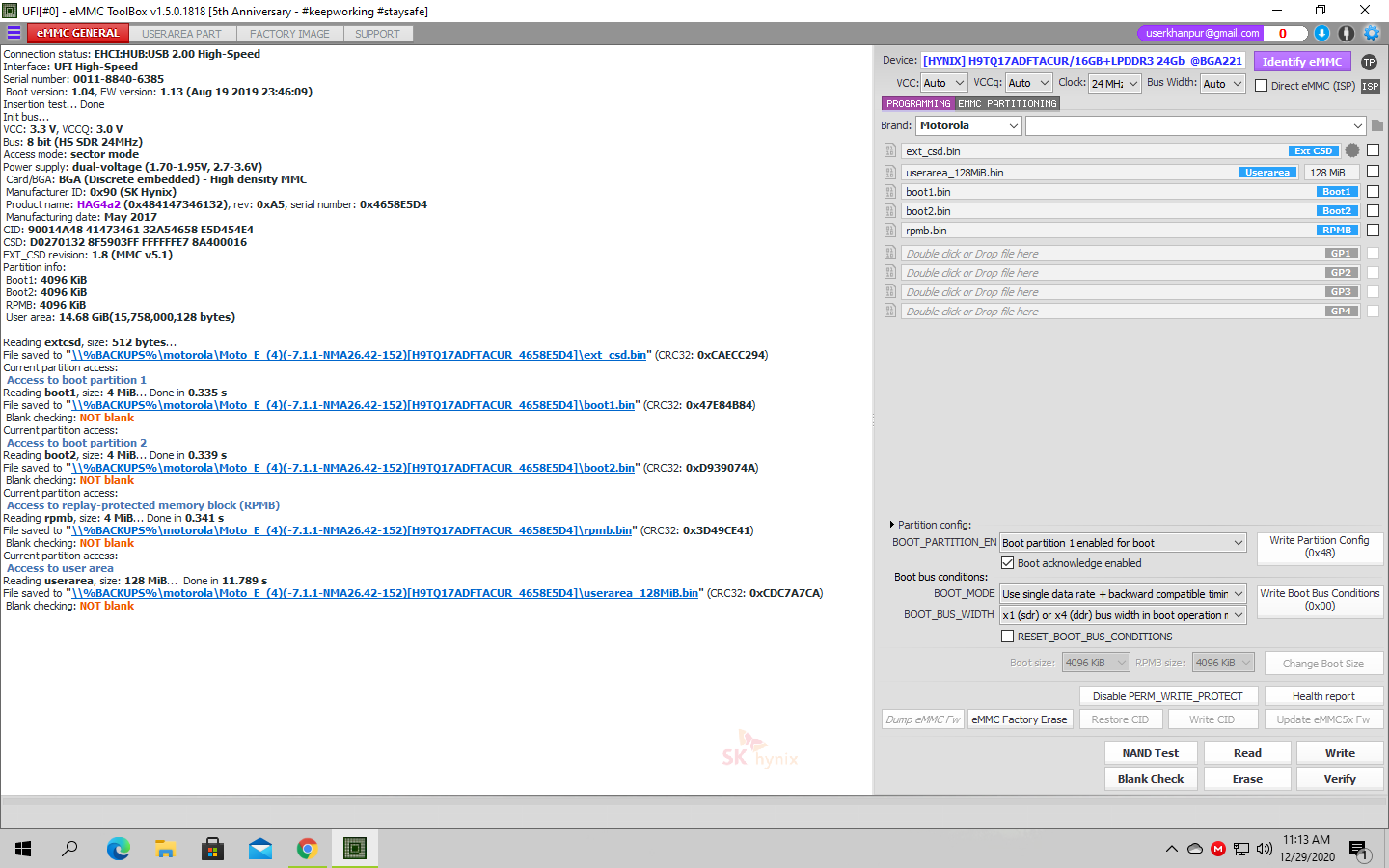The image size is (1389, 868).
Task: Tick the Ext CSD row checkbox
Action: pos(1373,150)
